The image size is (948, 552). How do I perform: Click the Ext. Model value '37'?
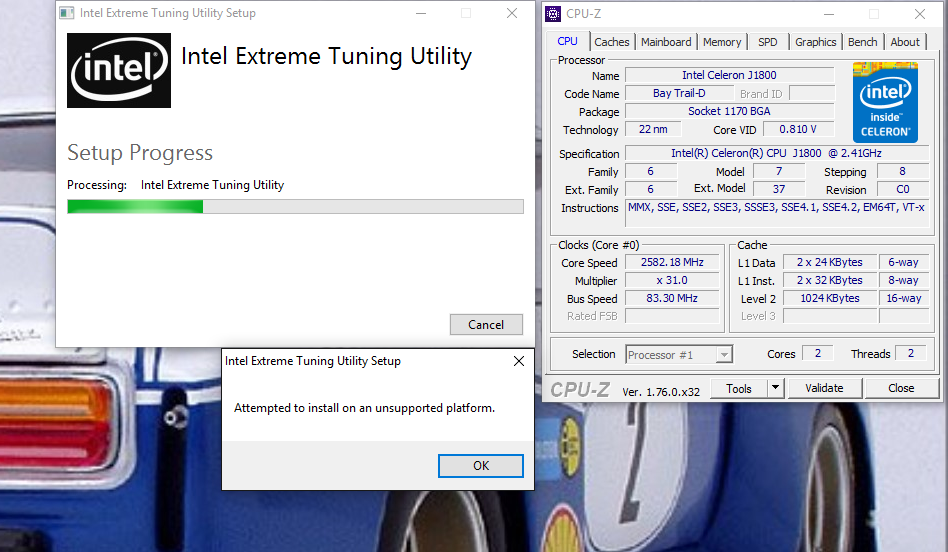[x=779, y=189]
